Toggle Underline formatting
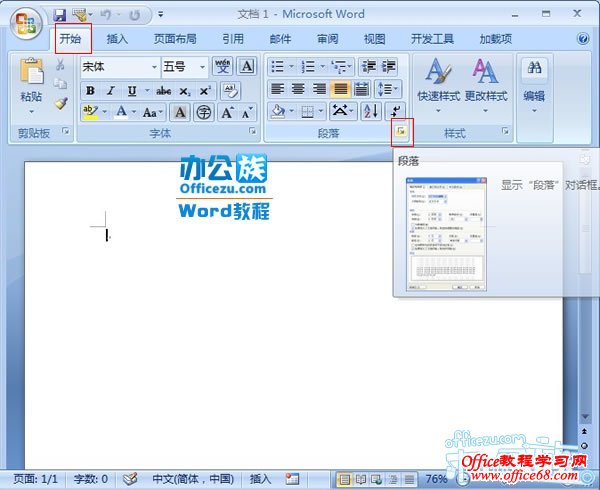This screenshot has width=600, height=490. click(x=132, y=91)
